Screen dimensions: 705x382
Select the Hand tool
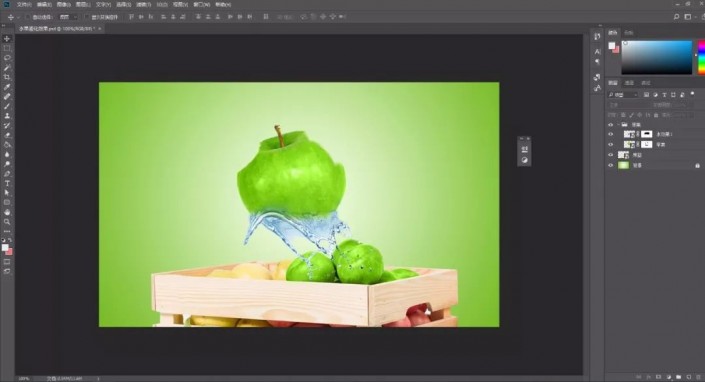coord(7,212)
